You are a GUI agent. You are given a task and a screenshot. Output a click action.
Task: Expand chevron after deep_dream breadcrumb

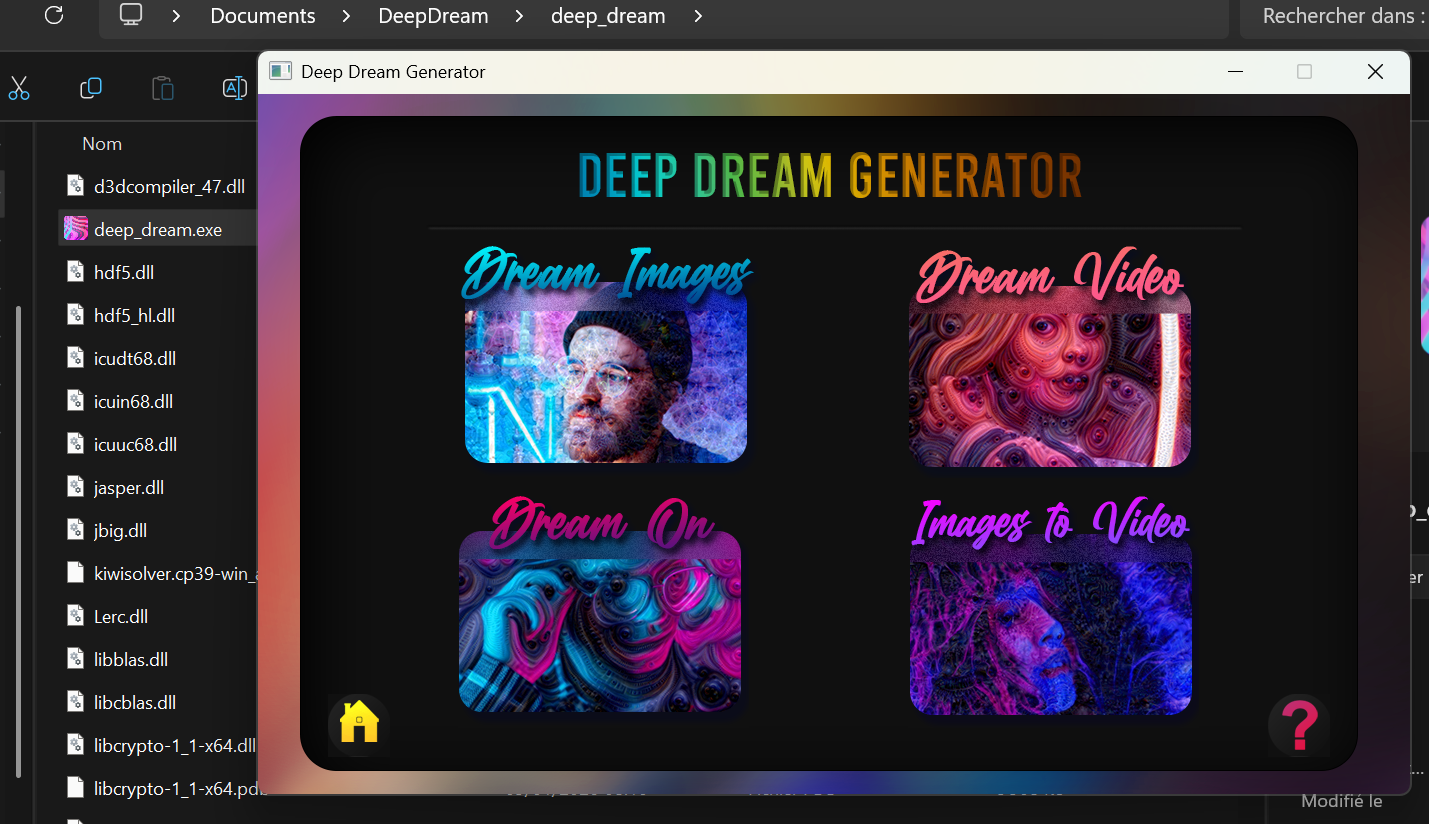[x=698, y=16]
